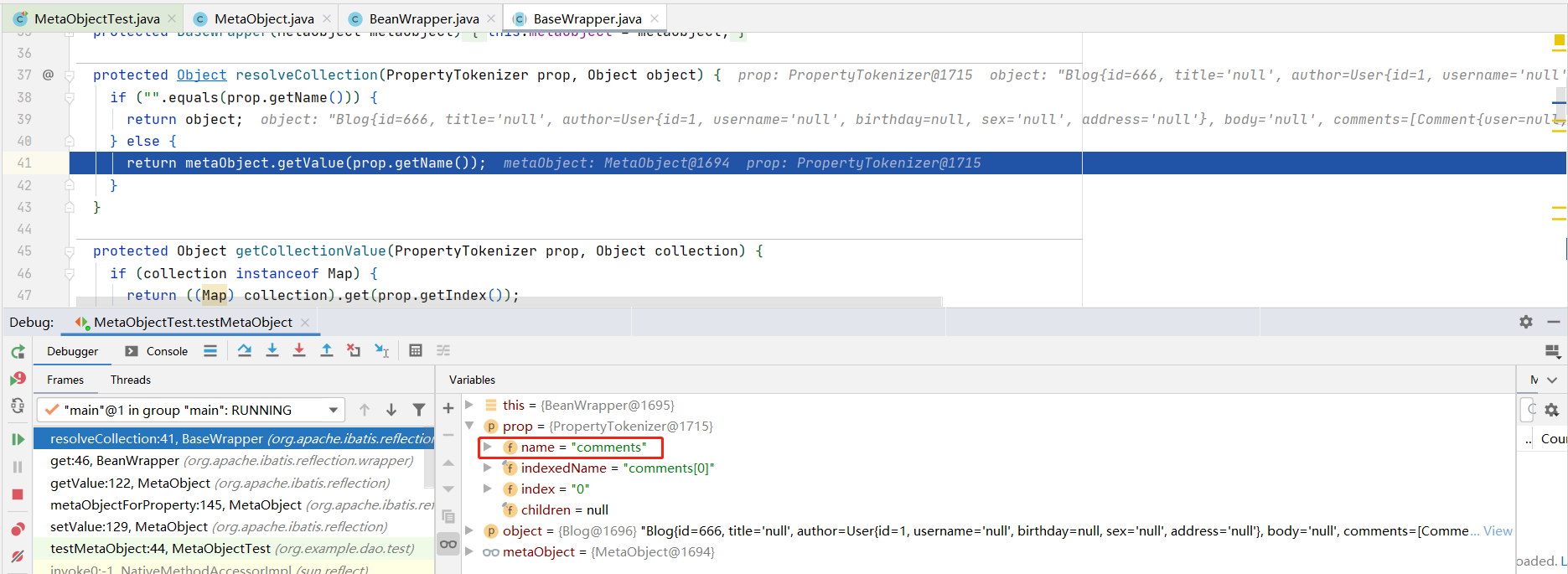The width and height of the screenshot is (1568, 574).
Task: Expand the index = "0" field
Action: click(x=487, y=489)
